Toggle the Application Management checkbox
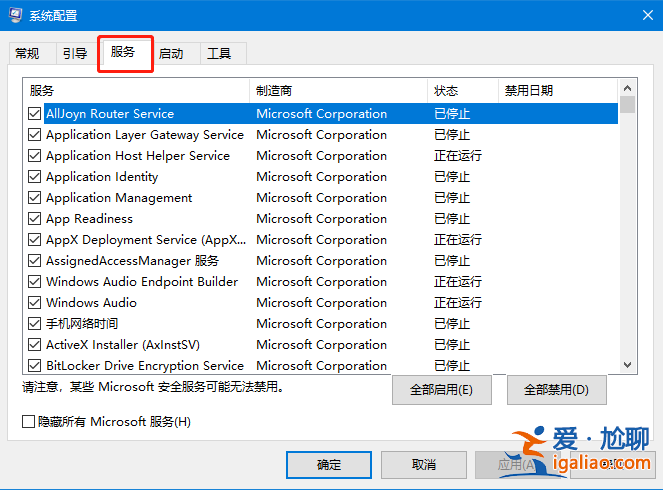The image size is (663, 490). click(34, 197)
